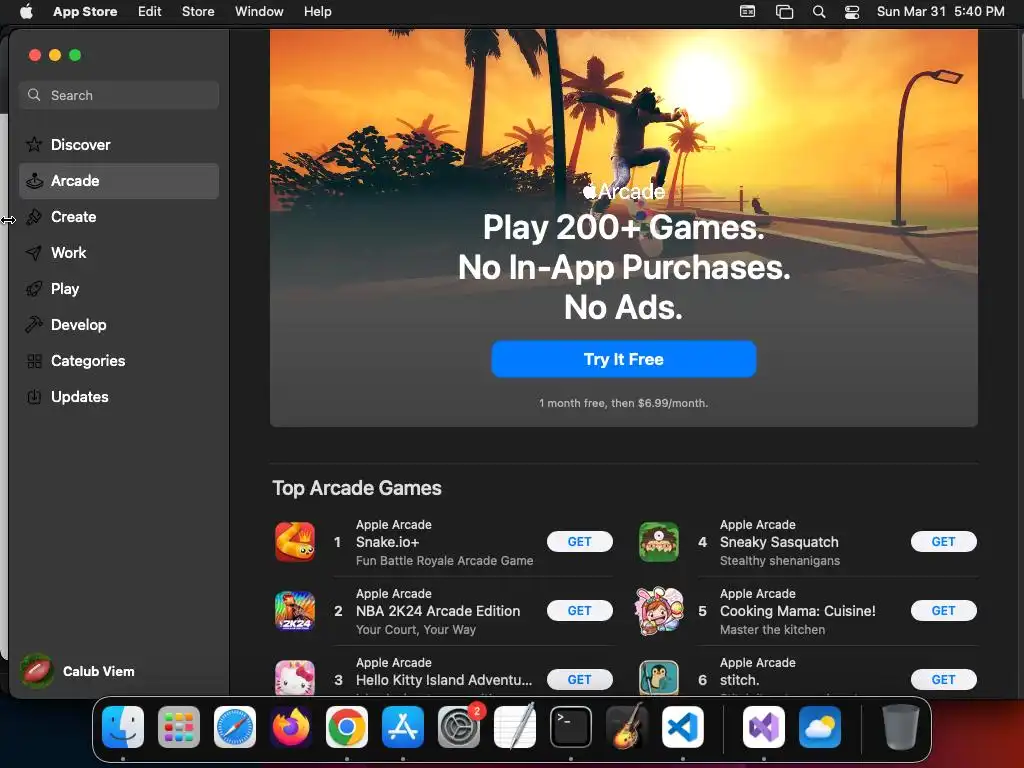Launch Safari from the Dock
The width and height of the screenshot is (1024, 768).
(235, 727)
